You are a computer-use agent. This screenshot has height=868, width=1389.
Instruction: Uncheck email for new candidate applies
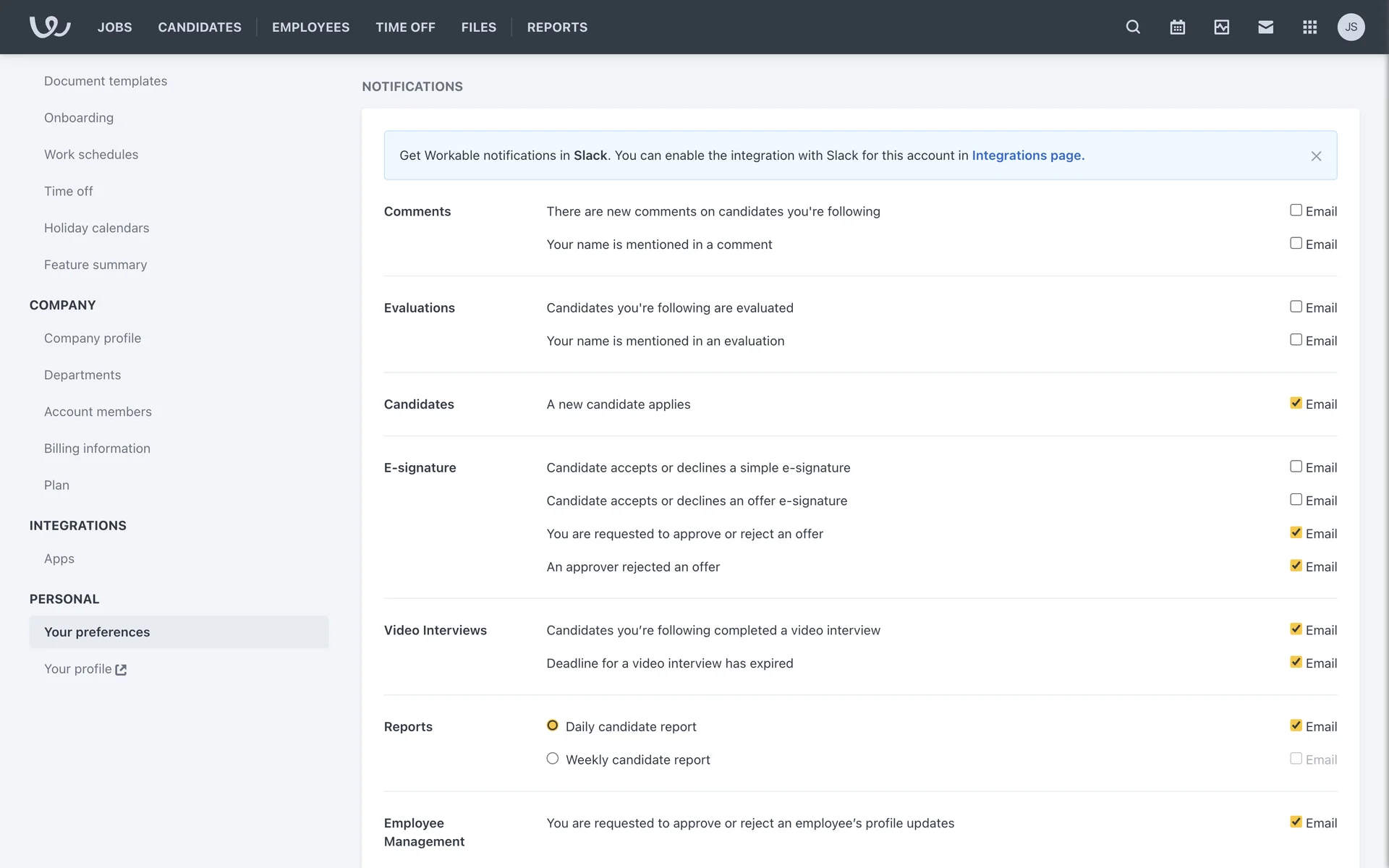point(1296,404)
